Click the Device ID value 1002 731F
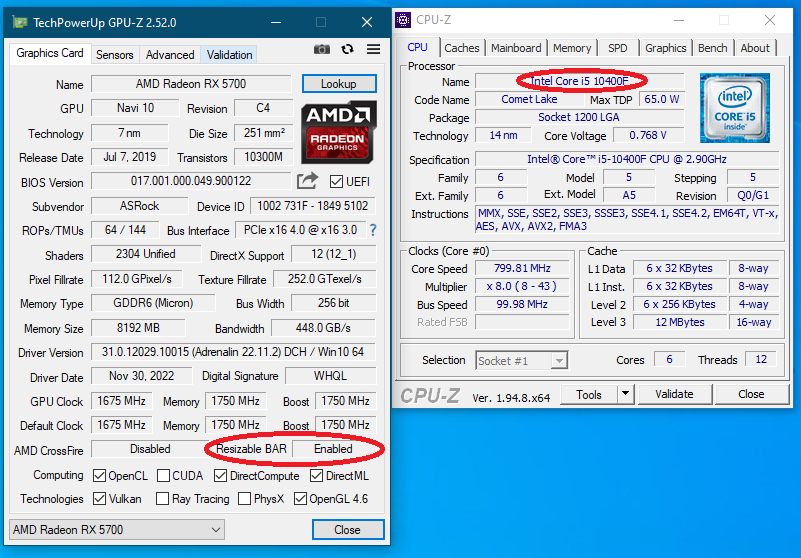The height and width of the screenshot is (558, 801). coord(313,206)
